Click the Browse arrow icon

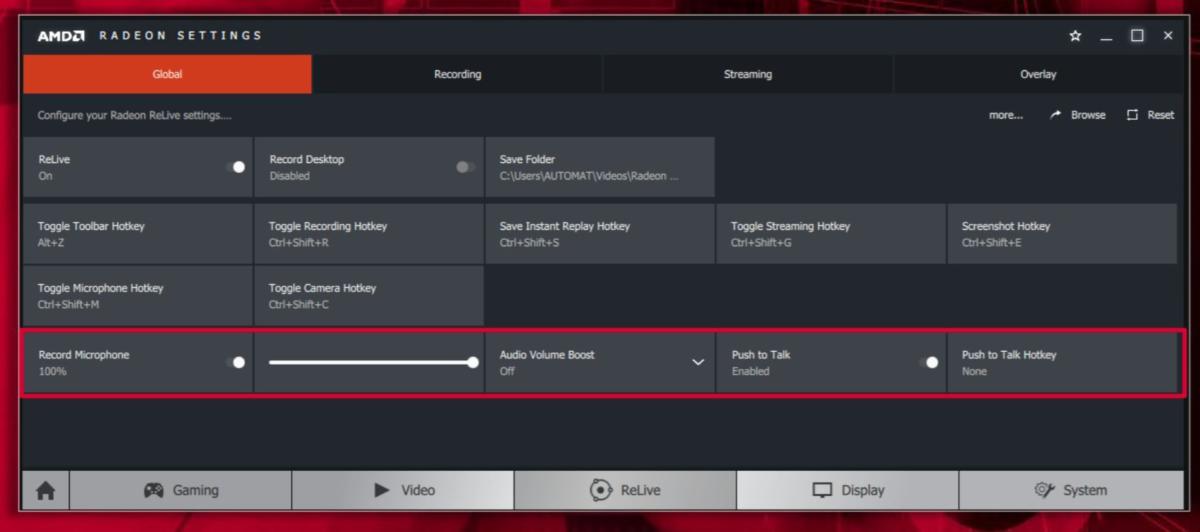tap(1055, 115)
